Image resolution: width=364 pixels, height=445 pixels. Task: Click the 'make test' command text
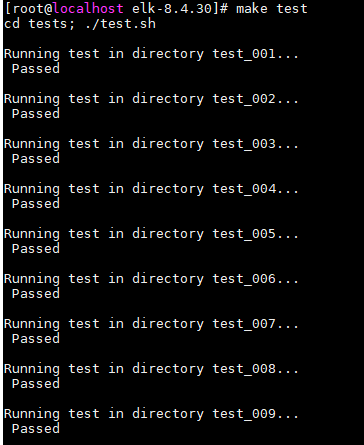click(x=272, y=8)
